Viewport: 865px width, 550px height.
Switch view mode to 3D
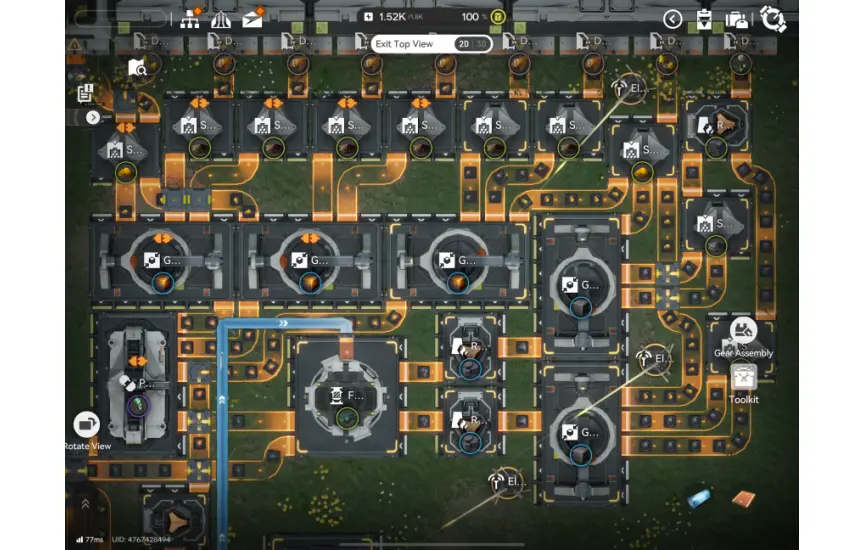479,44
